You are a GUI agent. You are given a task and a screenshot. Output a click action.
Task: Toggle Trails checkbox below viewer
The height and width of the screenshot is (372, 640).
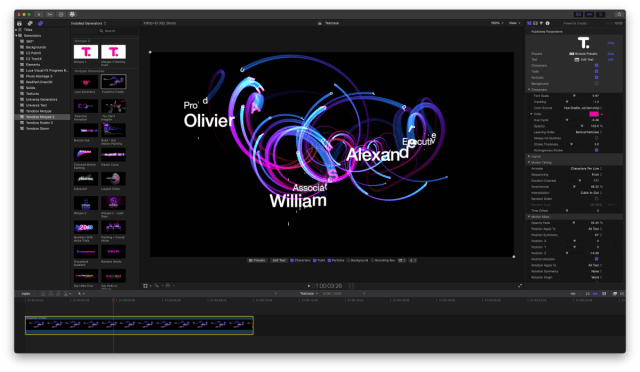tap(315, 261)
